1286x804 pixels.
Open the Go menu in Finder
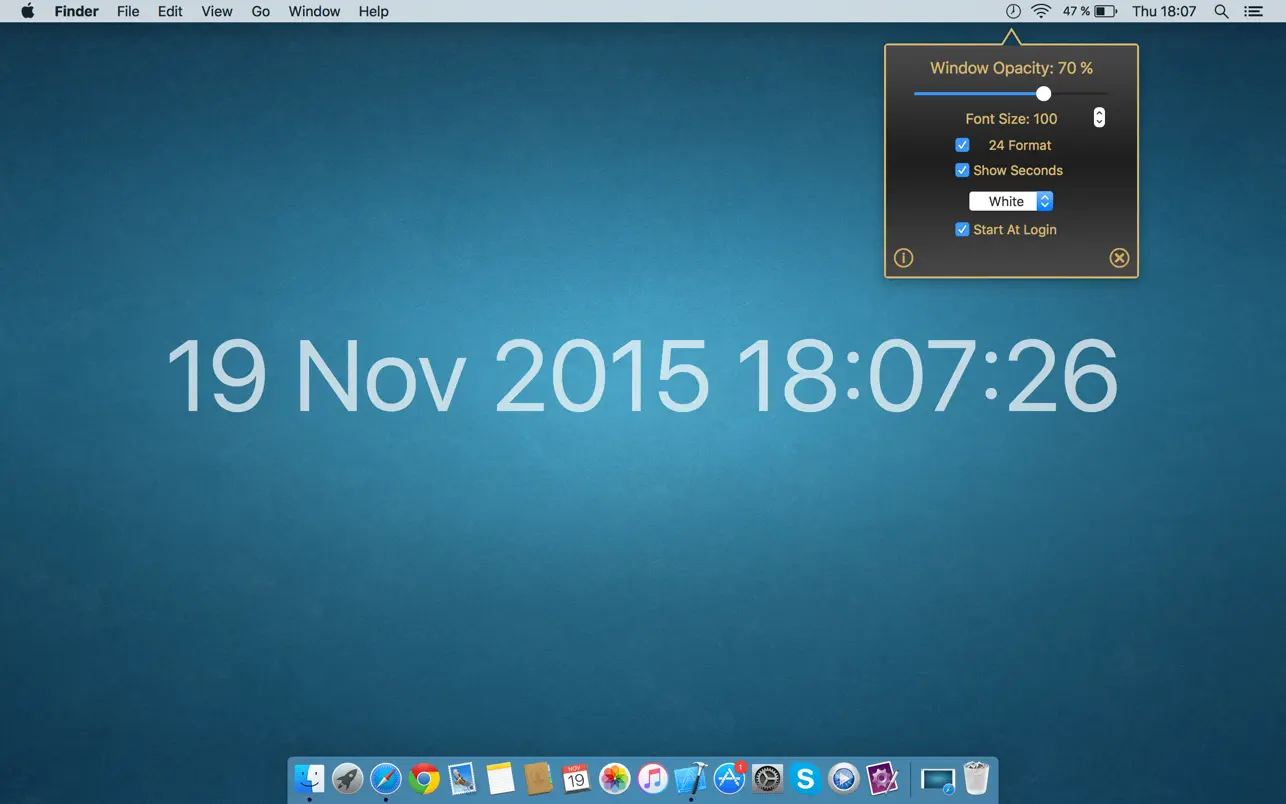pos(260,11)
